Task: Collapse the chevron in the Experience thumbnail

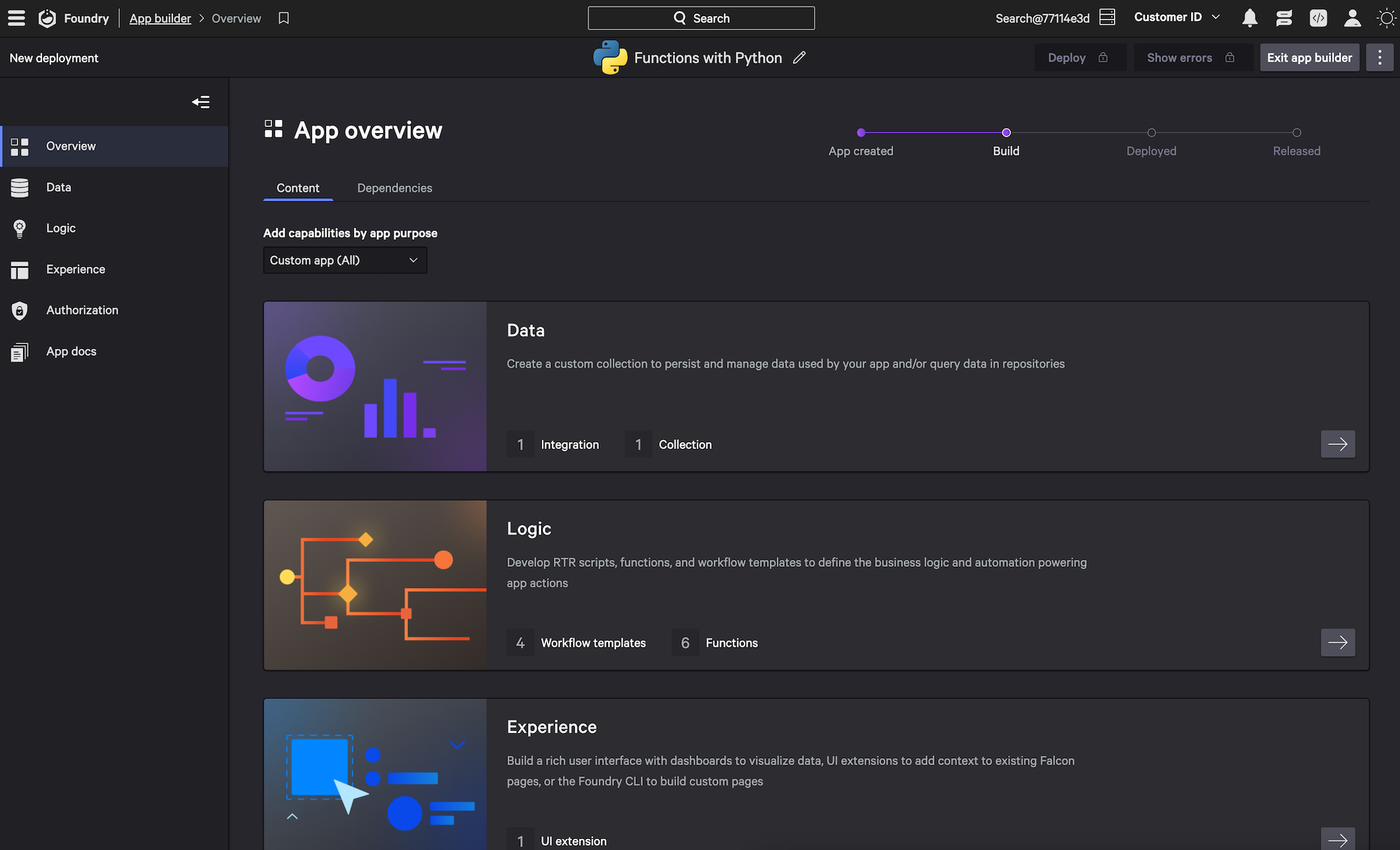Action: tap(292, 816)
